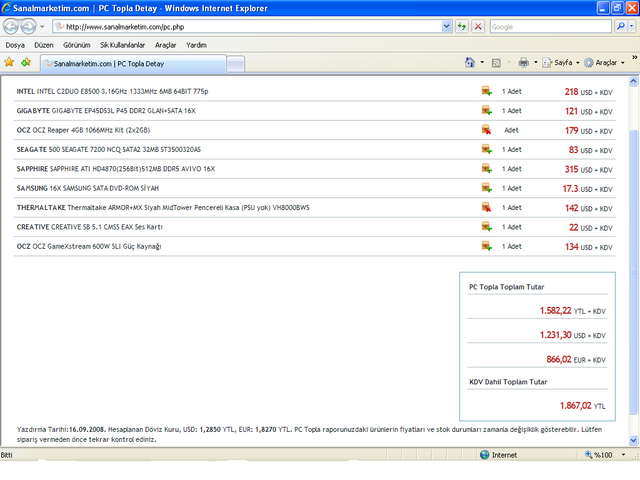Open the Araçlar menu in menu bar
The image size is (640, 480).
[x=165, y=45]
